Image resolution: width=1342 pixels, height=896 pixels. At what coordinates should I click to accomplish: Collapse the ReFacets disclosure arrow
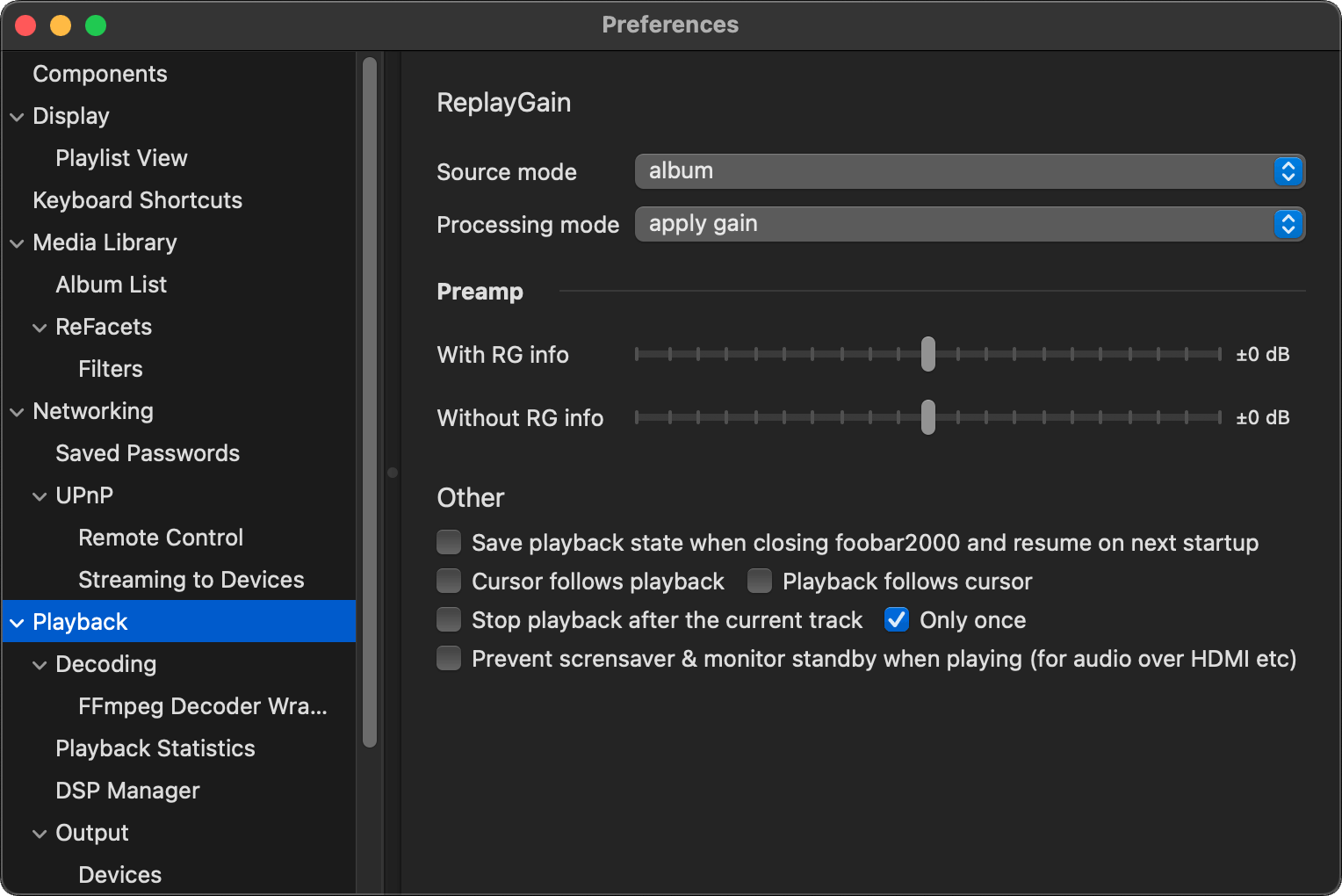click(40, 328)
